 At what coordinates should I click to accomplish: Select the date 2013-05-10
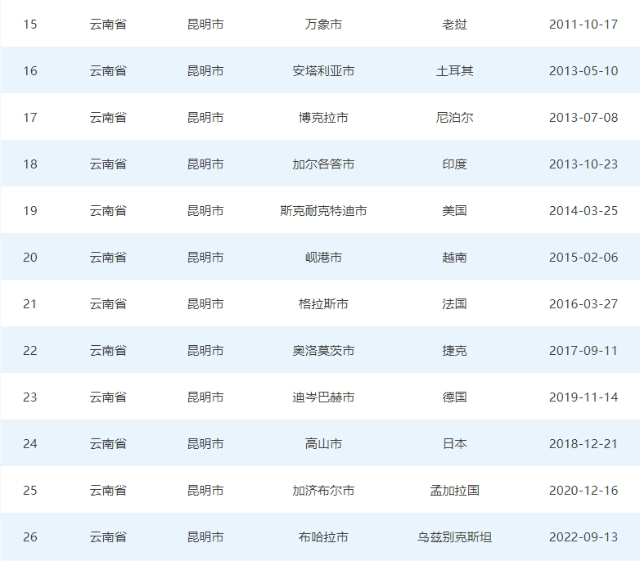[583, 71]
